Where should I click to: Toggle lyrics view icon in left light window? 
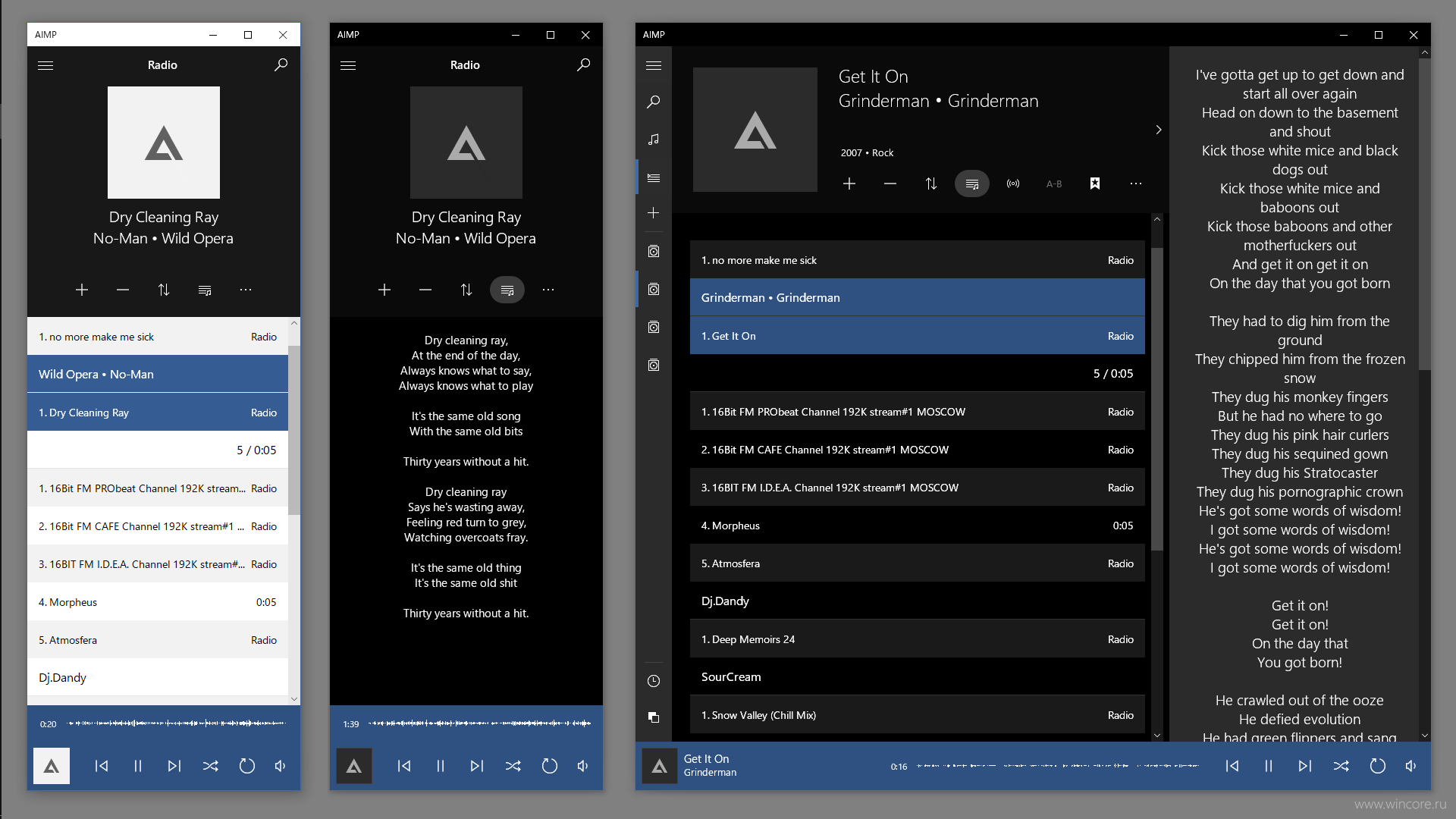(x=205, y=290)
